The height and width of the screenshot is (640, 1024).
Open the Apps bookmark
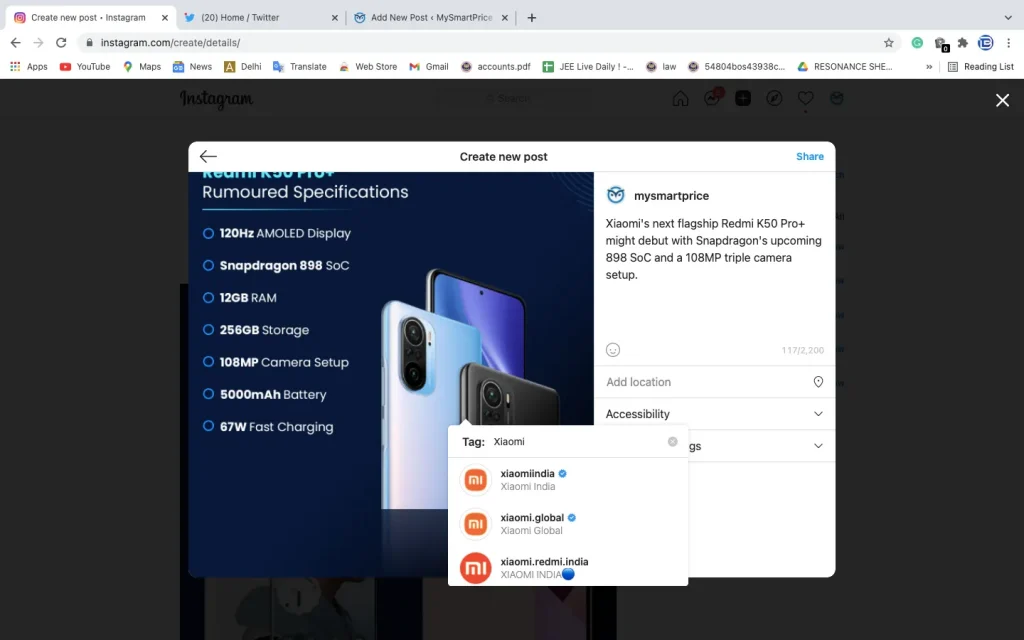29,67
